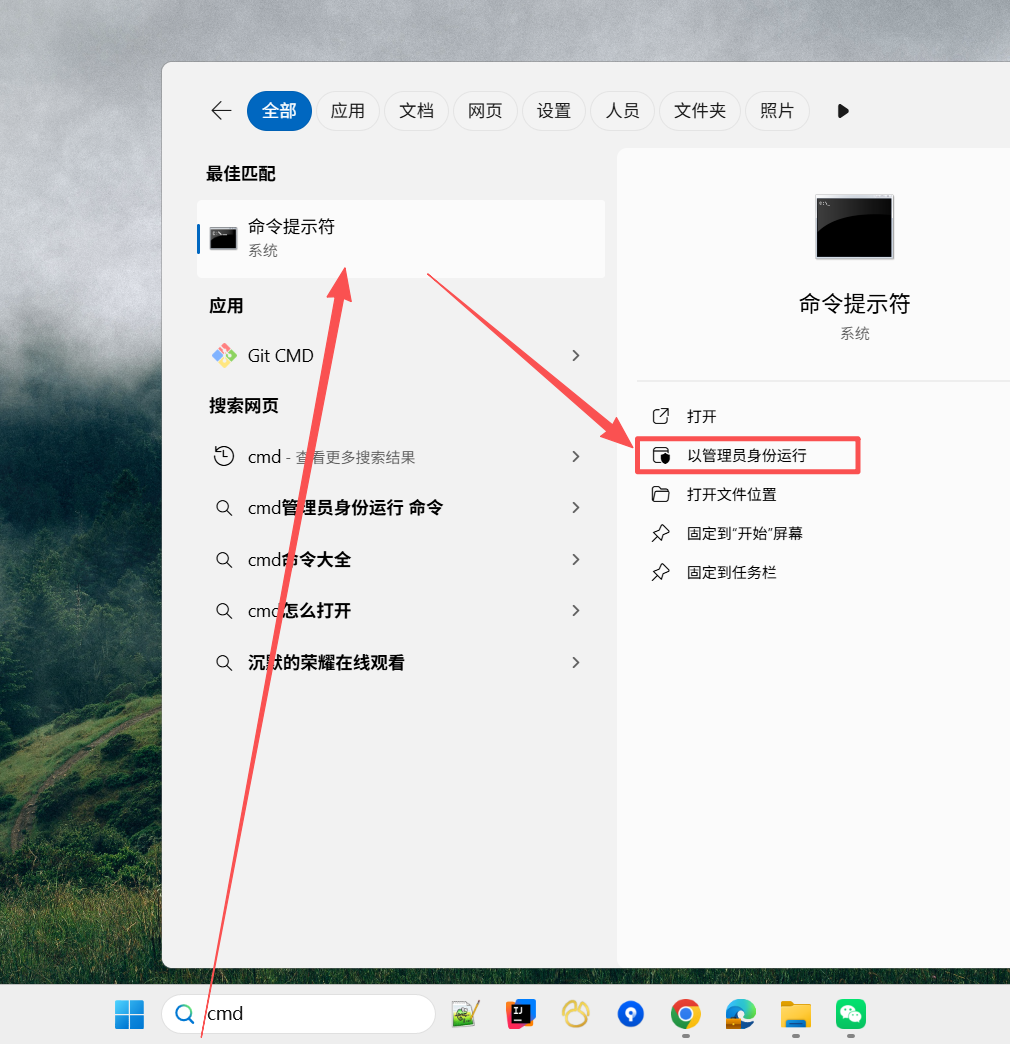The width and height of the screenshot is (1010, 1044).
Task: Open the Windows Start button
Action: (x=129, y=1014)
